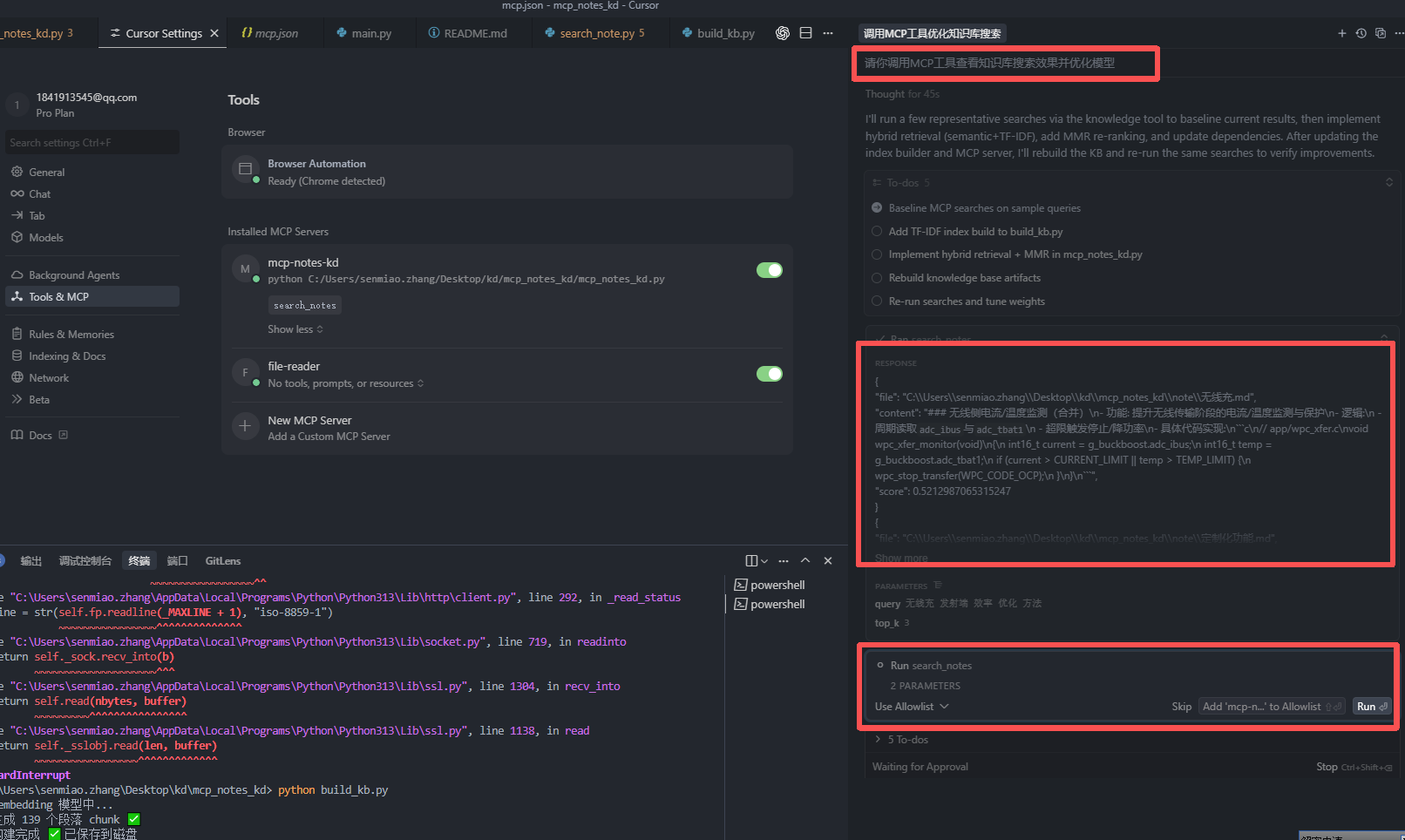Run the search_notes tool call
This screenshot has width=1405, height=840.
[1372, 707]
